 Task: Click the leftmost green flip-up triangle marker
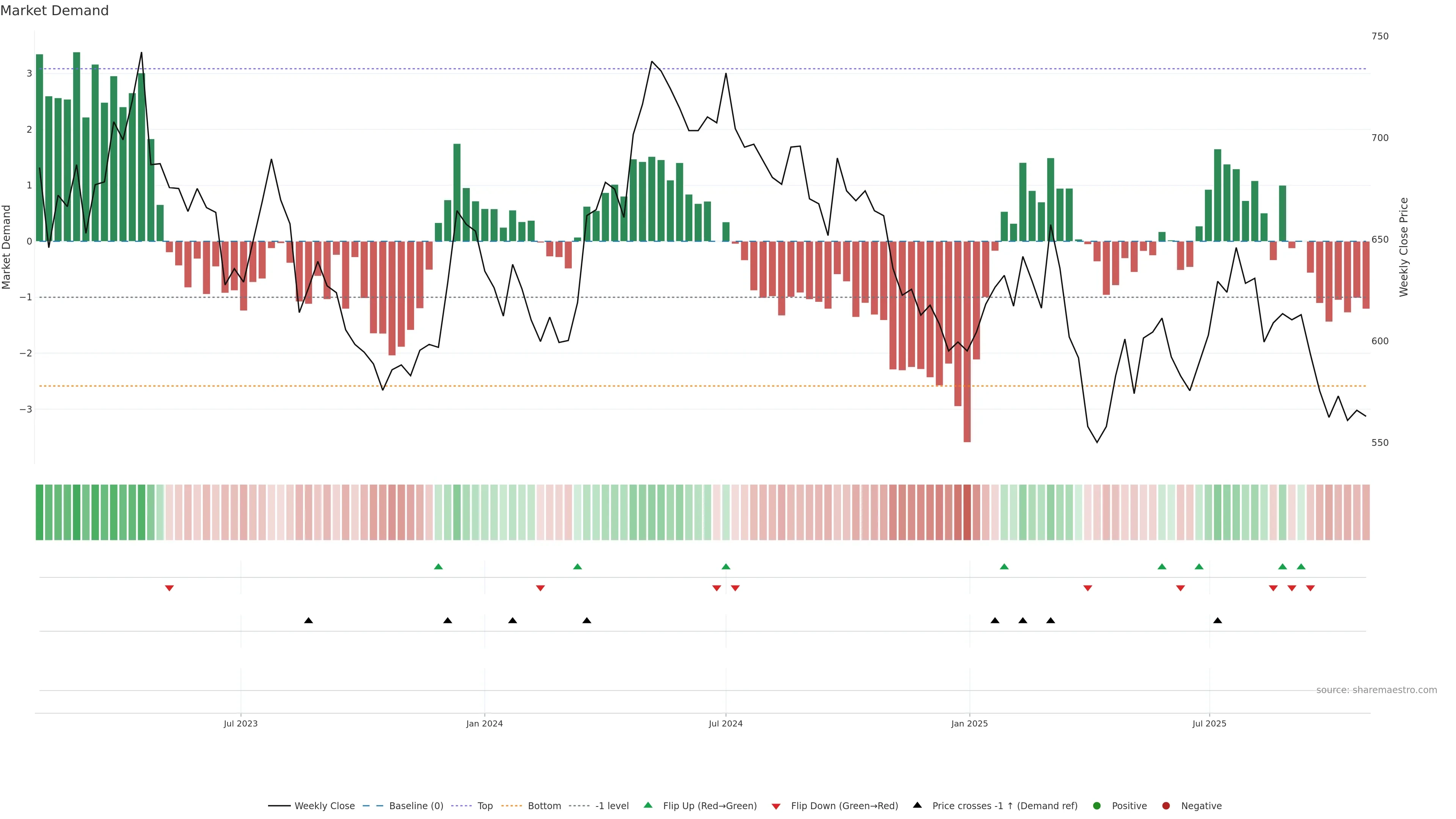[438, 566]
